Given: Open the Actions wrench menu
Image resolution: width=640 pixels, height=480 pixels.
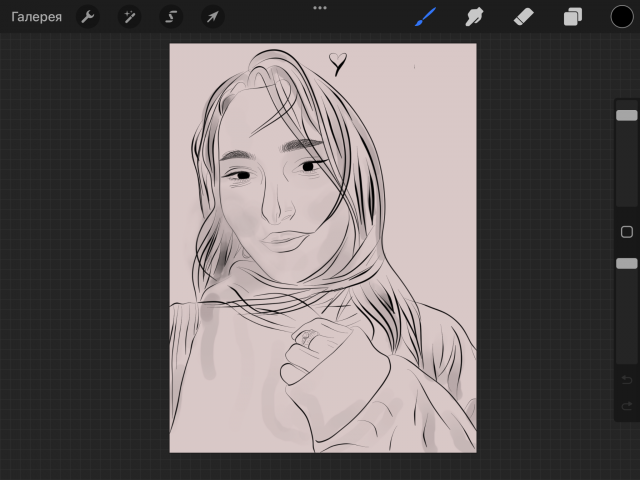Looking at the screenshot, I should pyautogui.click(x=88, y=17).
